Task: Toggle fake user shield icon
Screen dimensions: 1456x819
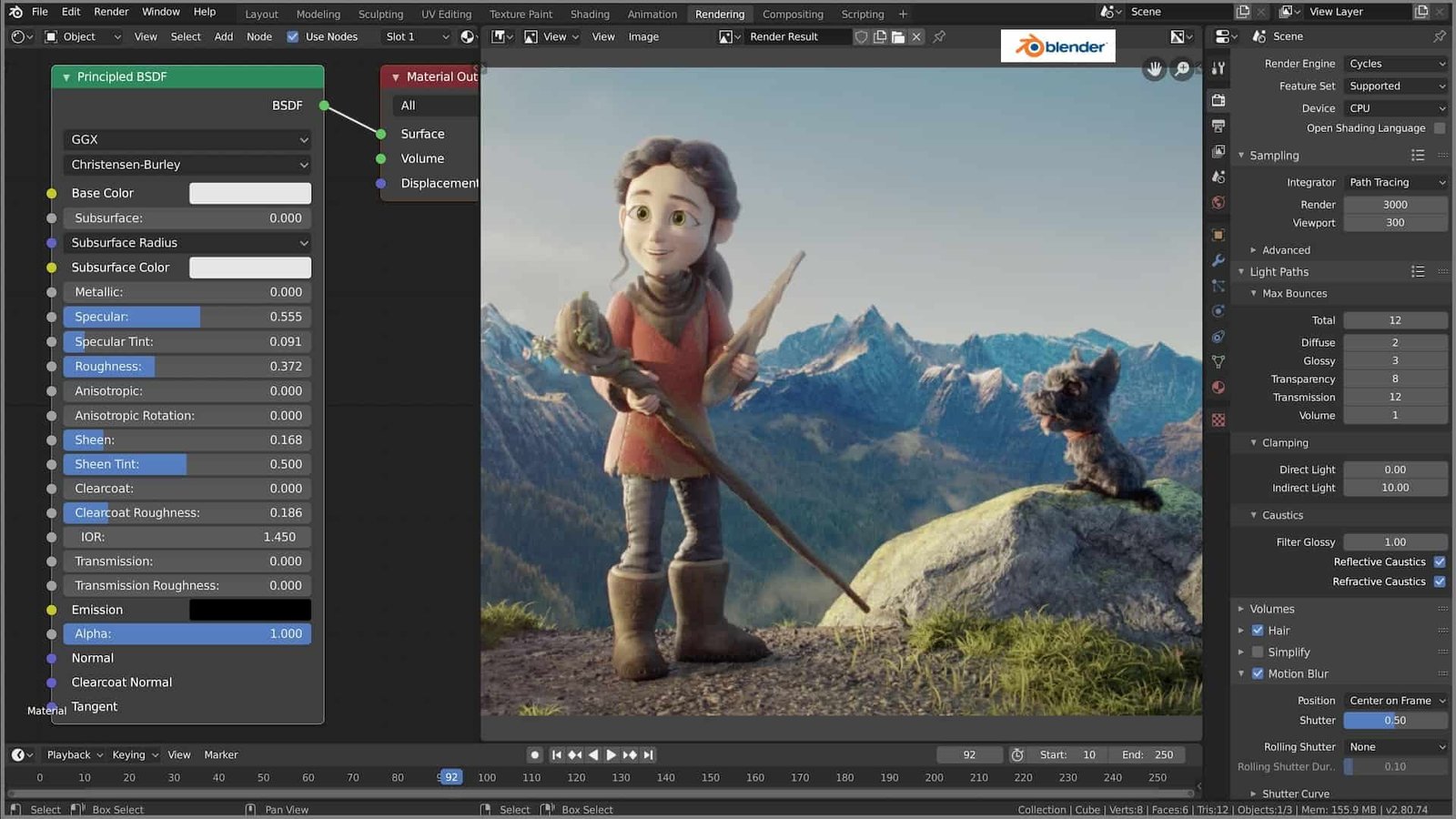Action: tap(861, 36)
